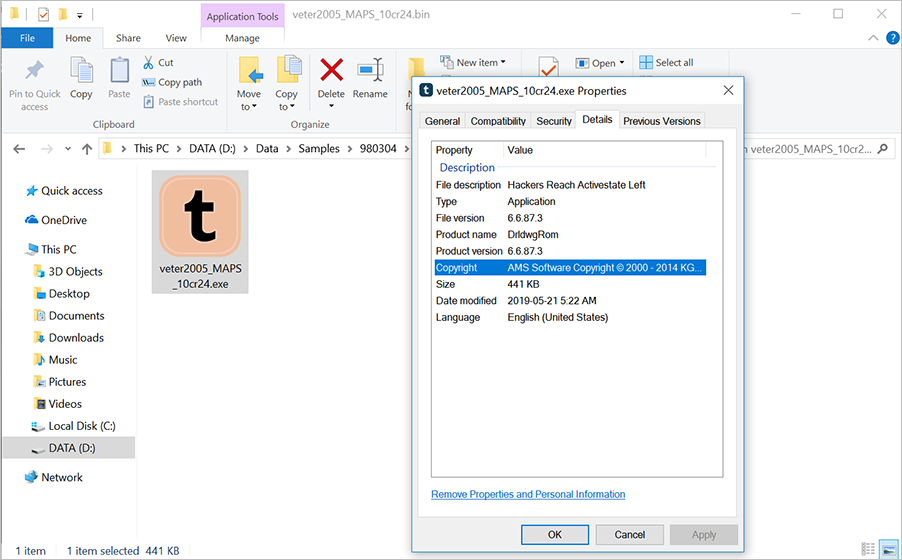902x560 pixels.
Task: Click the Paste ribbon icon
Action: pos(120,71)
